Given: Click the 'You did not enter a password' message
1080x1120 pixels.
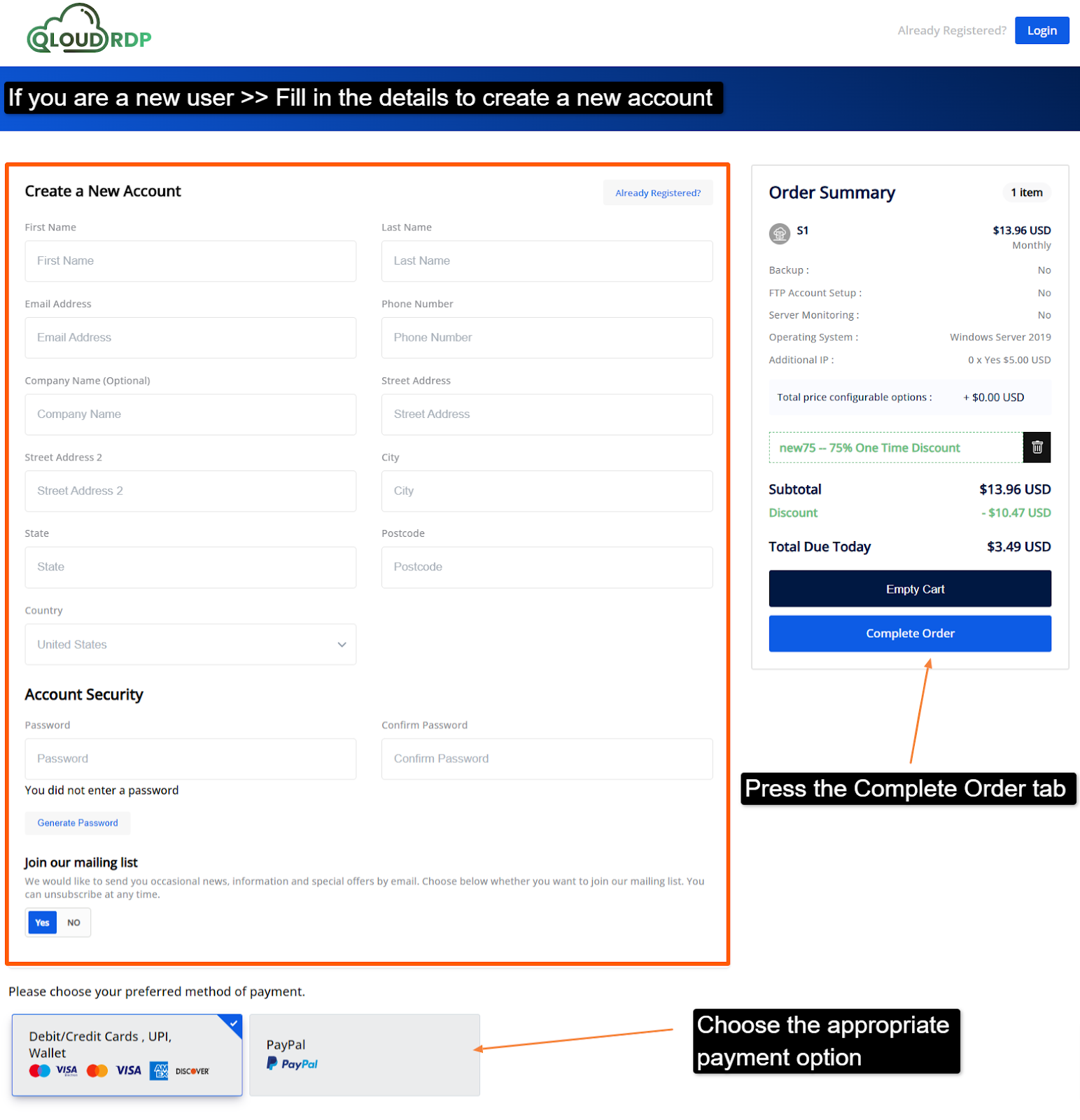Looking at the screenshot, I should coord(101,790).
